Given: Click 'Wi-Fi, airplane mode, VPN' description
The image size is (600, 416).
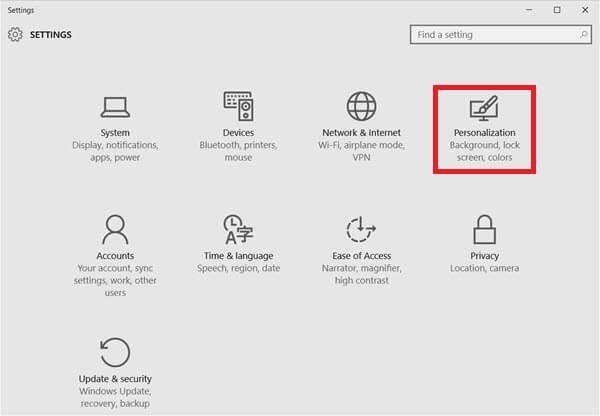Looking at the screenshot, I should [361, 151].
